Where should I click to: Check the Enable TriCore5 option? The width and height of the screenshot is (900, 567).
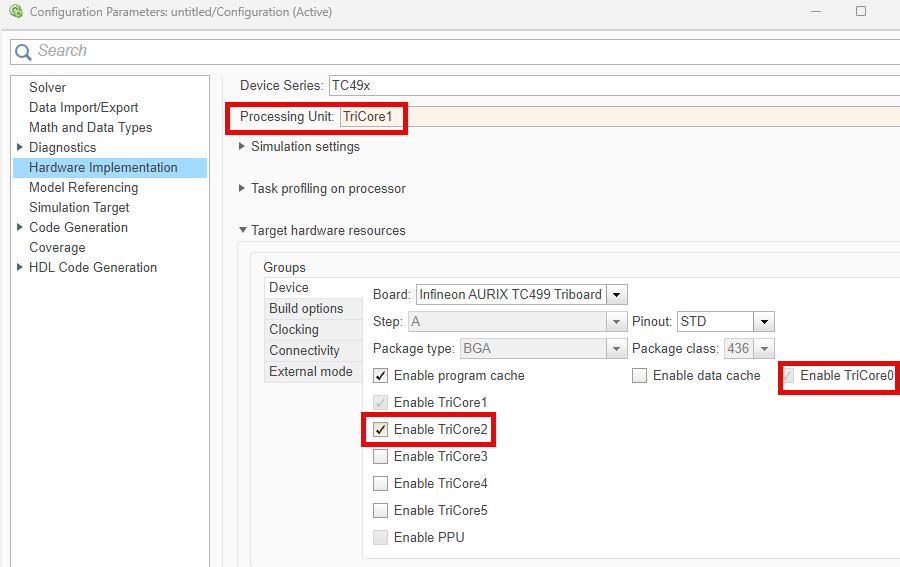click(381, 511)
